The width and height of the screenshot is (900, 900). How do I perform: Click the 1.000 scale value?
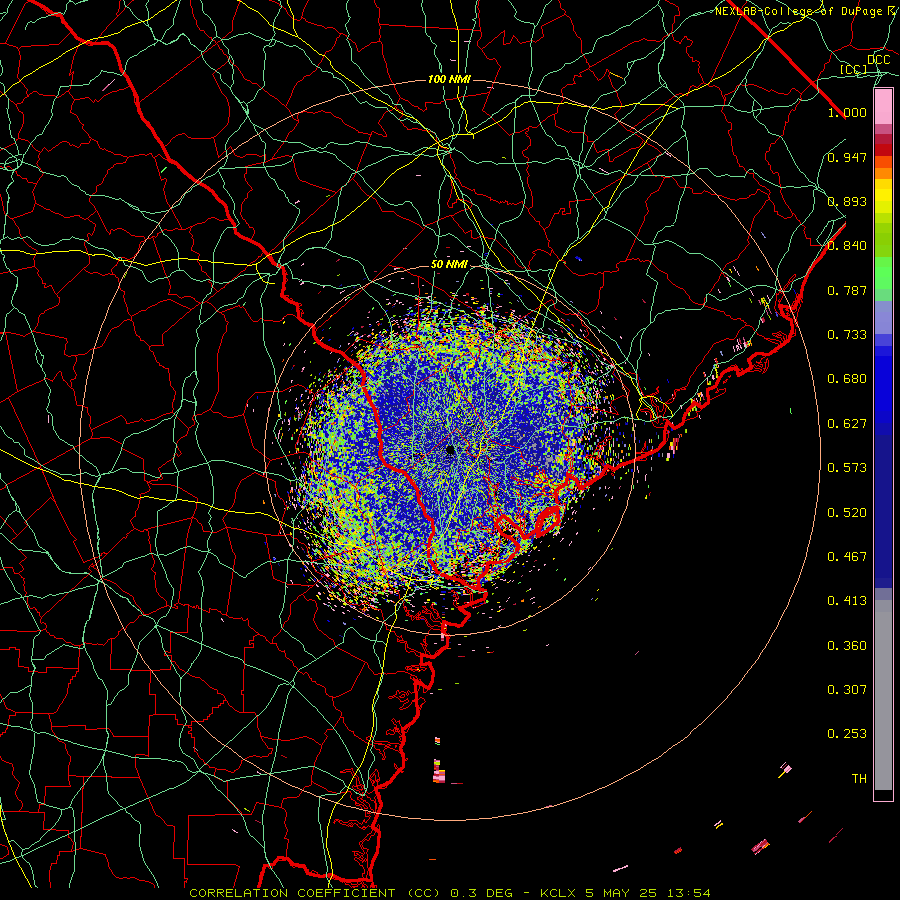click(x=847, y=112)
